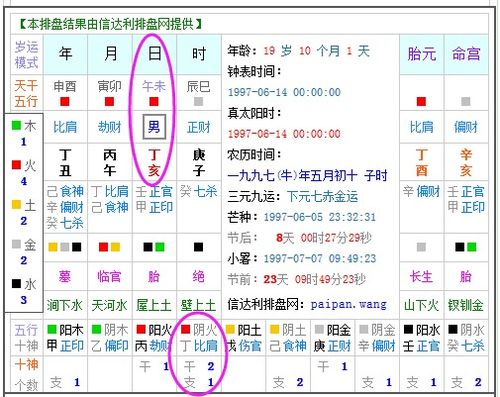The height and width of the screenshot is (397, 500).
Task: Click the 阴木 乙 偏印 cell
Action: point(110,338)
